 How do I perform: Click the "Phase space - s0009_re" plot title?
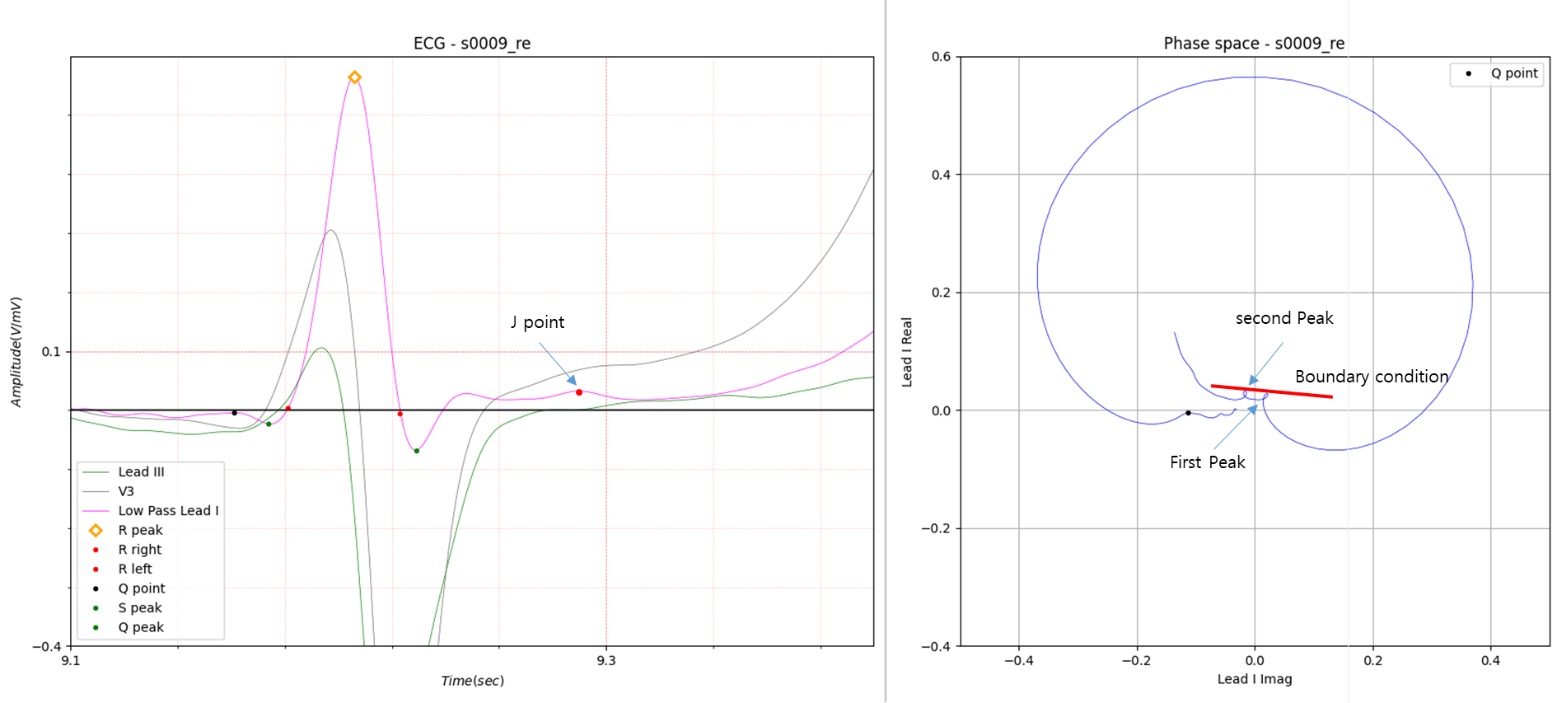(1254, 43)
